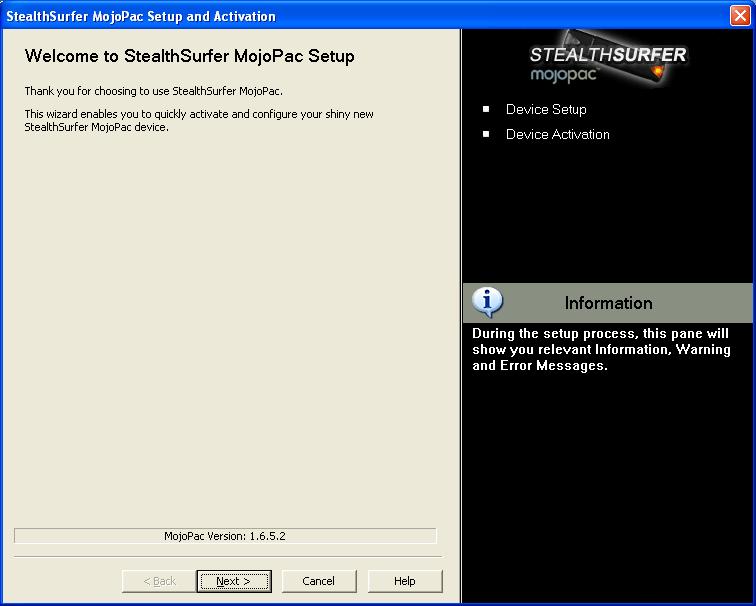Click the disabled Back button
The image size is (756, 606).
[x=160, y=581]
